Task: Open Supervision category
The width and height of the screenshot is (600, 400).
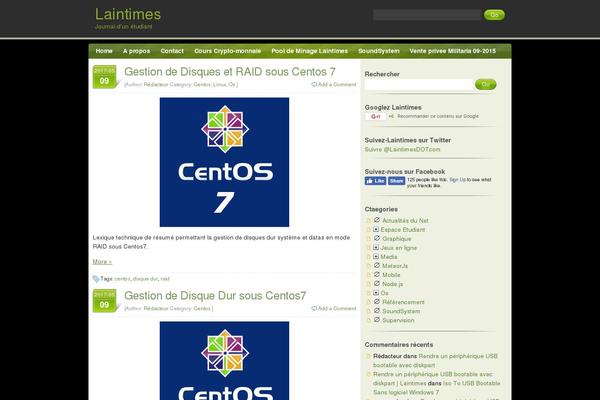Action: click(x=398, y=320)
